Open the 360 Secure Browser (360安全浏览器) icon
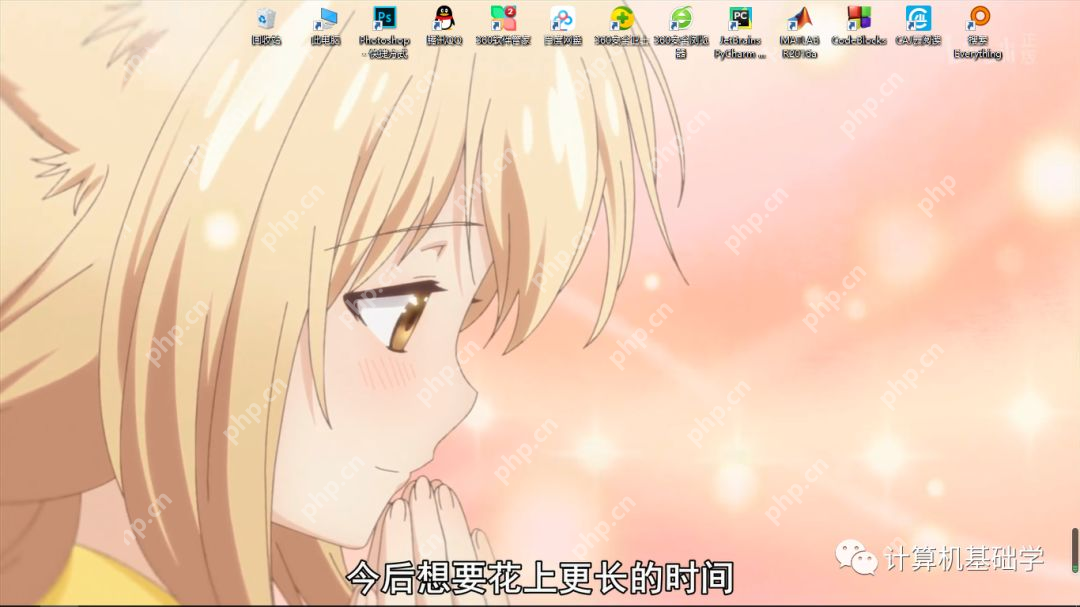 tap(681, 18)
